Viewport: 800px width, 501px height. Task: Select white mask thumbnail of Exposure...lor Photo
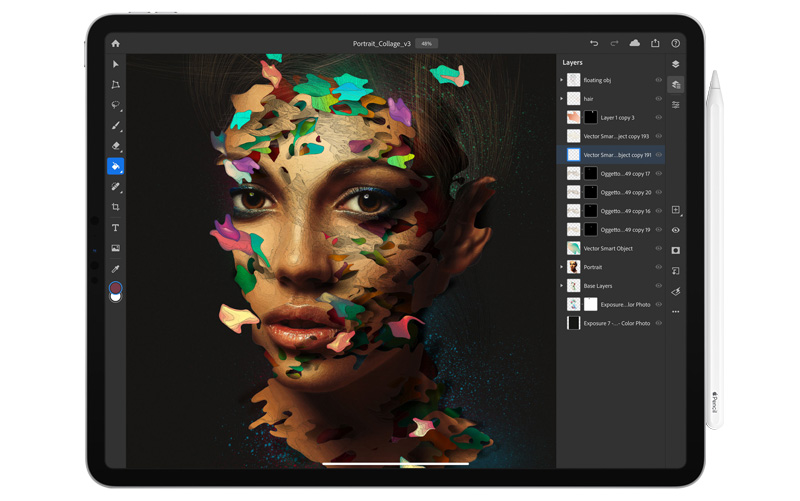pyautogui.click(x=590, y=305)
